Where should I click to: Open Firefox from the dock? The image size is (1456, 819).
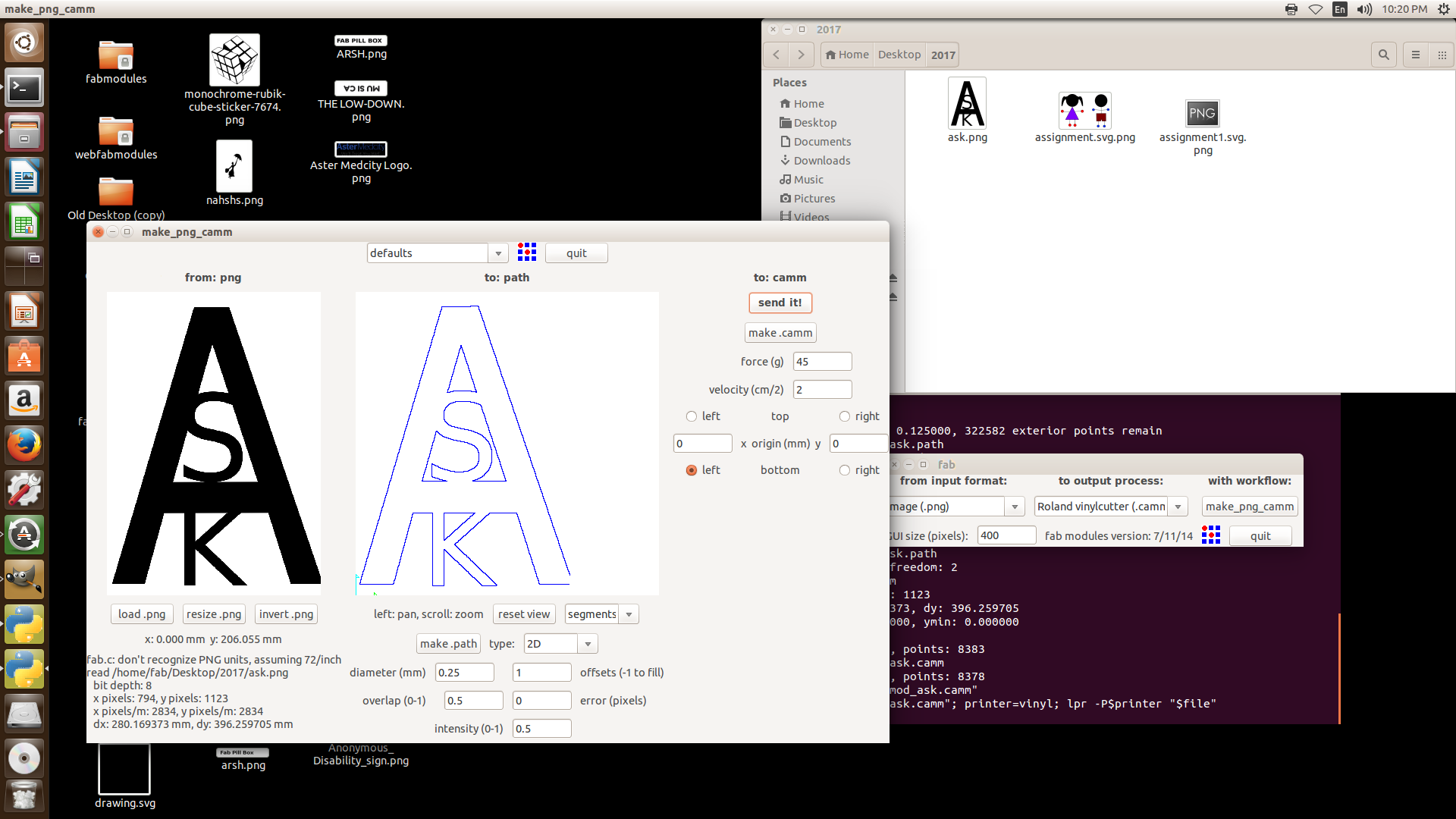coord(24,445)
